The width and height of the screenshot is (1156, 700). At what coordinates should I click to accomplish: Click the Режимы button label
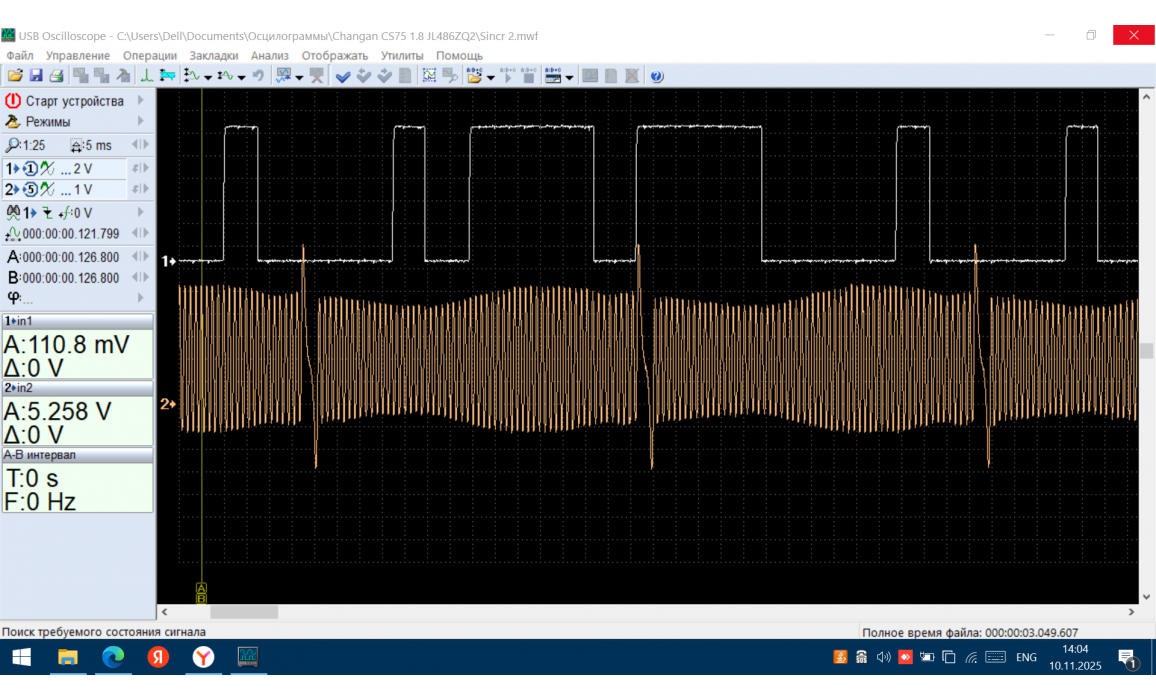48,122
